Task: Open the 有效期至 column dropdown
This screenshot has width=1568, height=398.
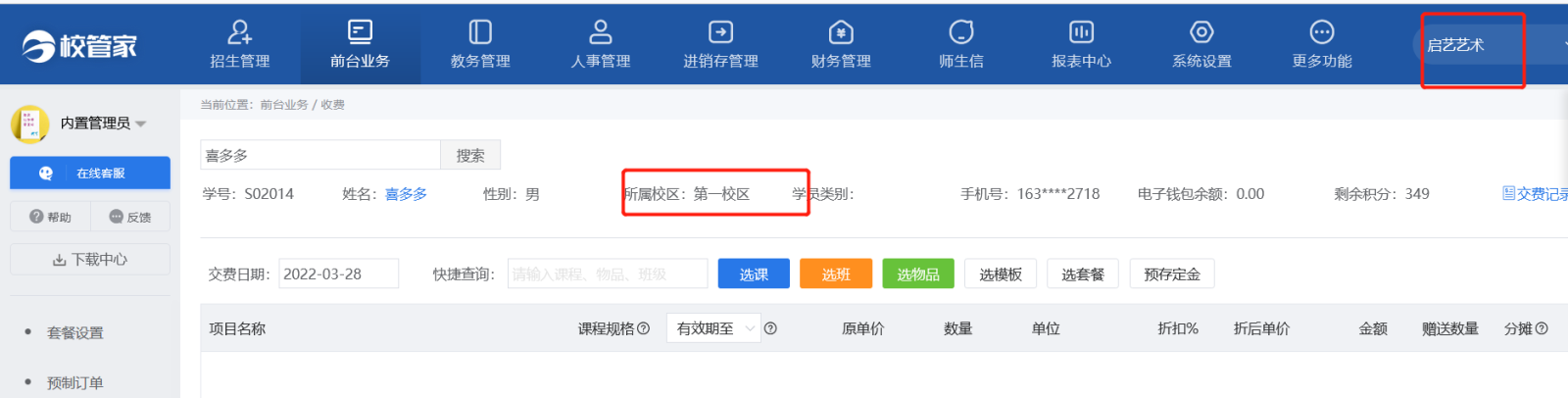Action: coord(712,329)
